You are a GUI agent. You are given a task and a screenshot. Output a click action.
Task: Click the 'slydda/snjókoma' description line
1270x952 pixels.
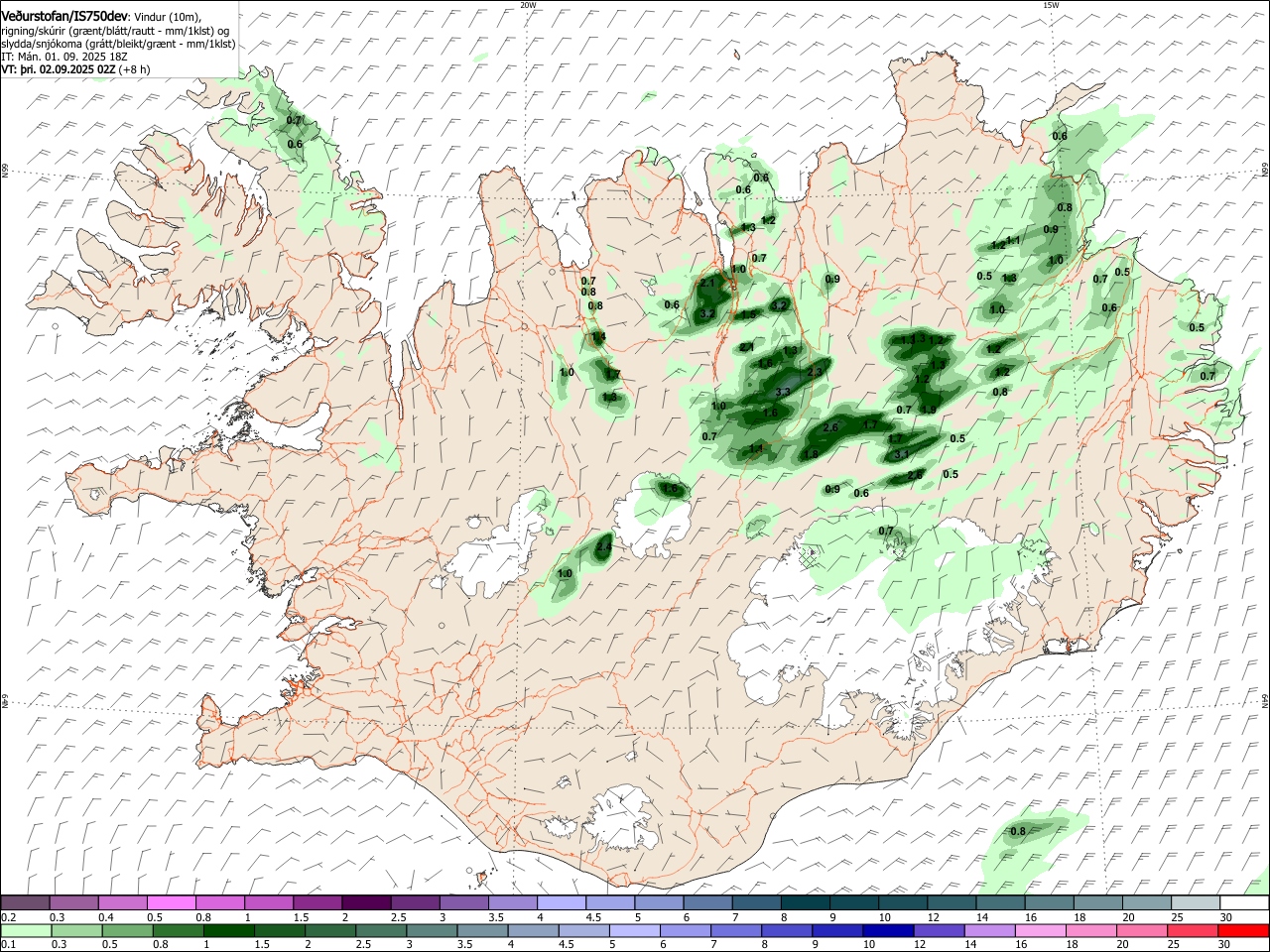119,44
